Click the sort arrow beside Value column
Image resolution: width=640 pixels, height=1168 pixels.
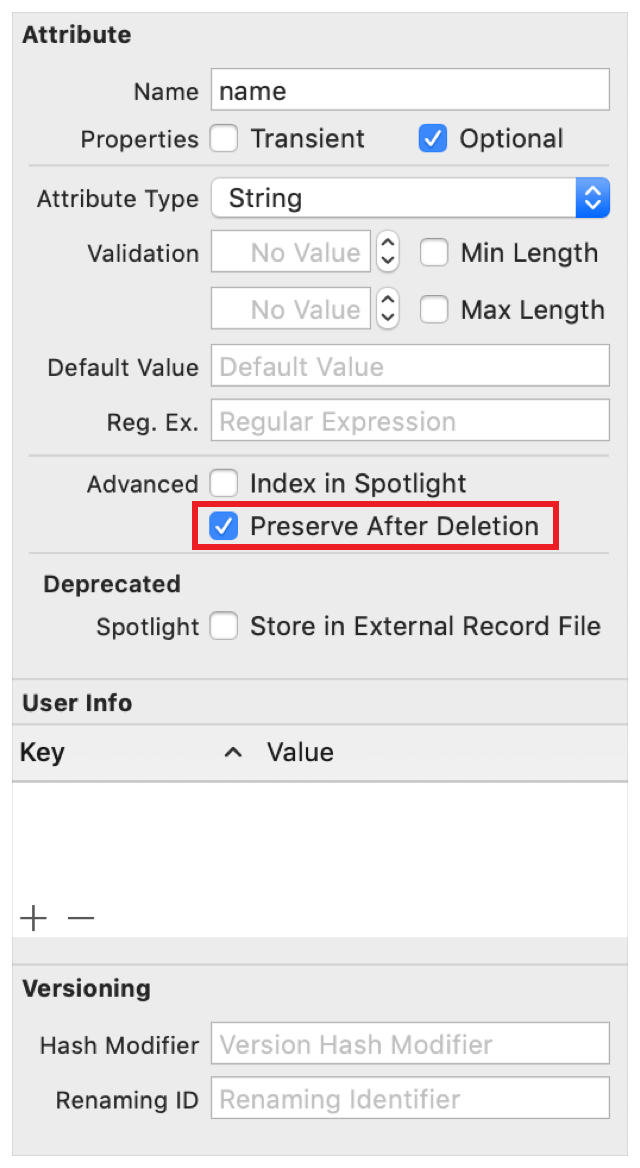(x=233, y=753)
